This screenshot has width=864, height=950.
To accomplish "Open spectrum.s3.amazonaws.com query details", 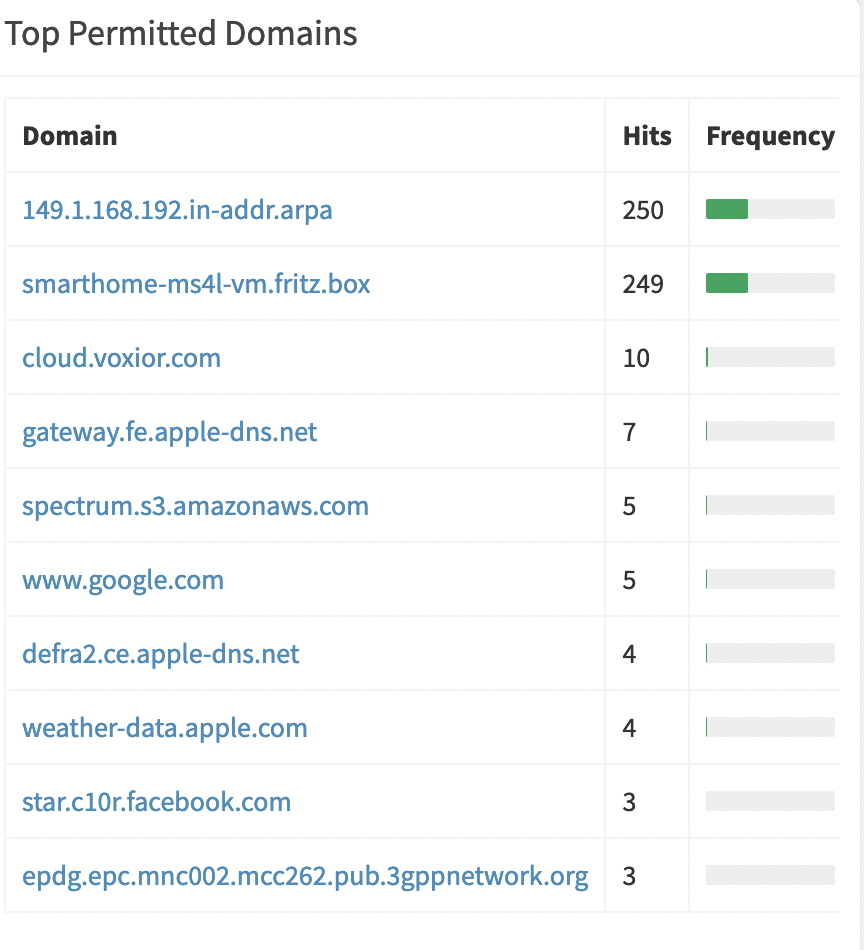I will (x=195, y=506).
